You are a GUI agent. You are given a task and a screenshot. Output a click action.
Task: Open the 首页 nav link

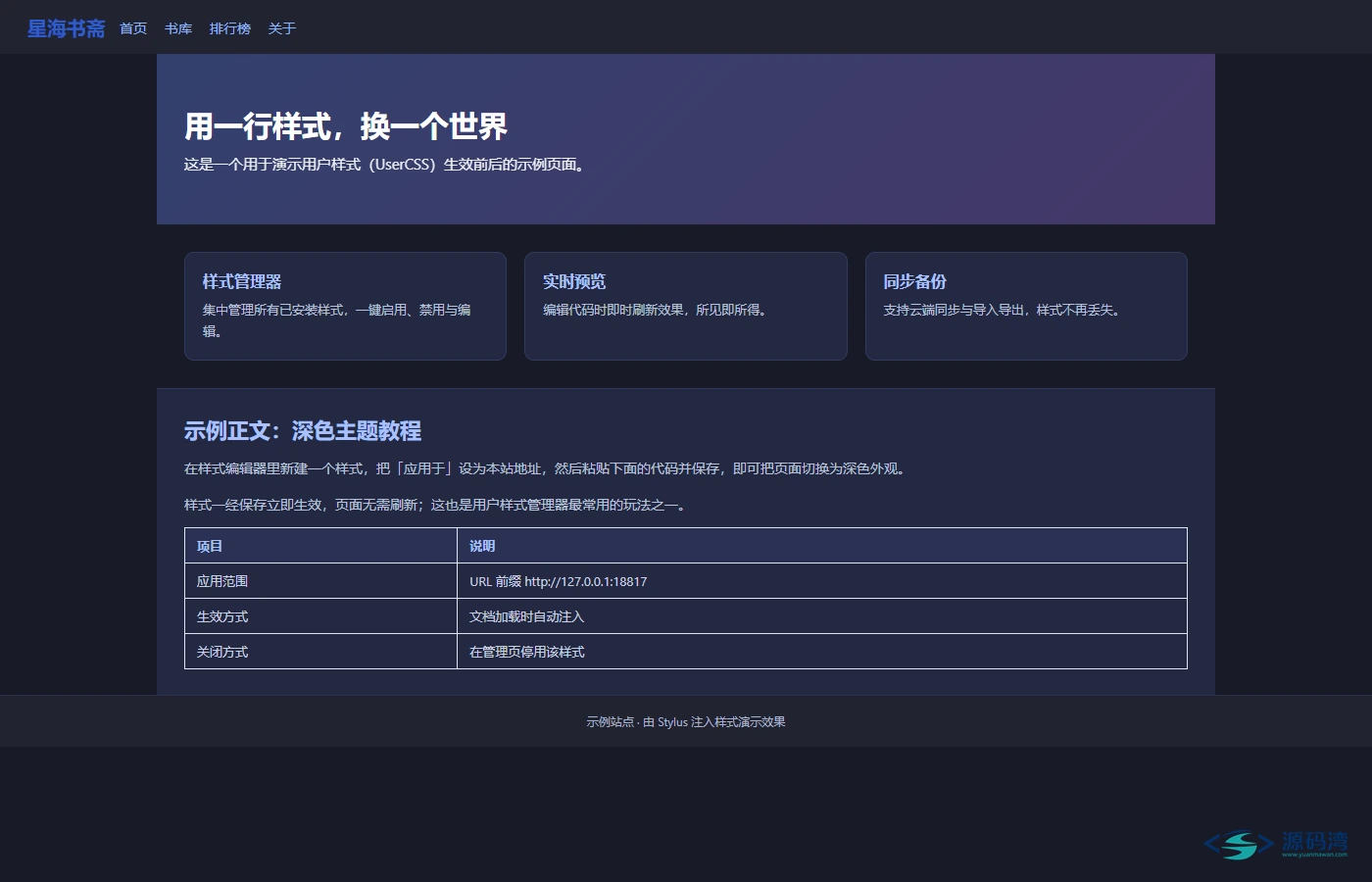[133, 28]
